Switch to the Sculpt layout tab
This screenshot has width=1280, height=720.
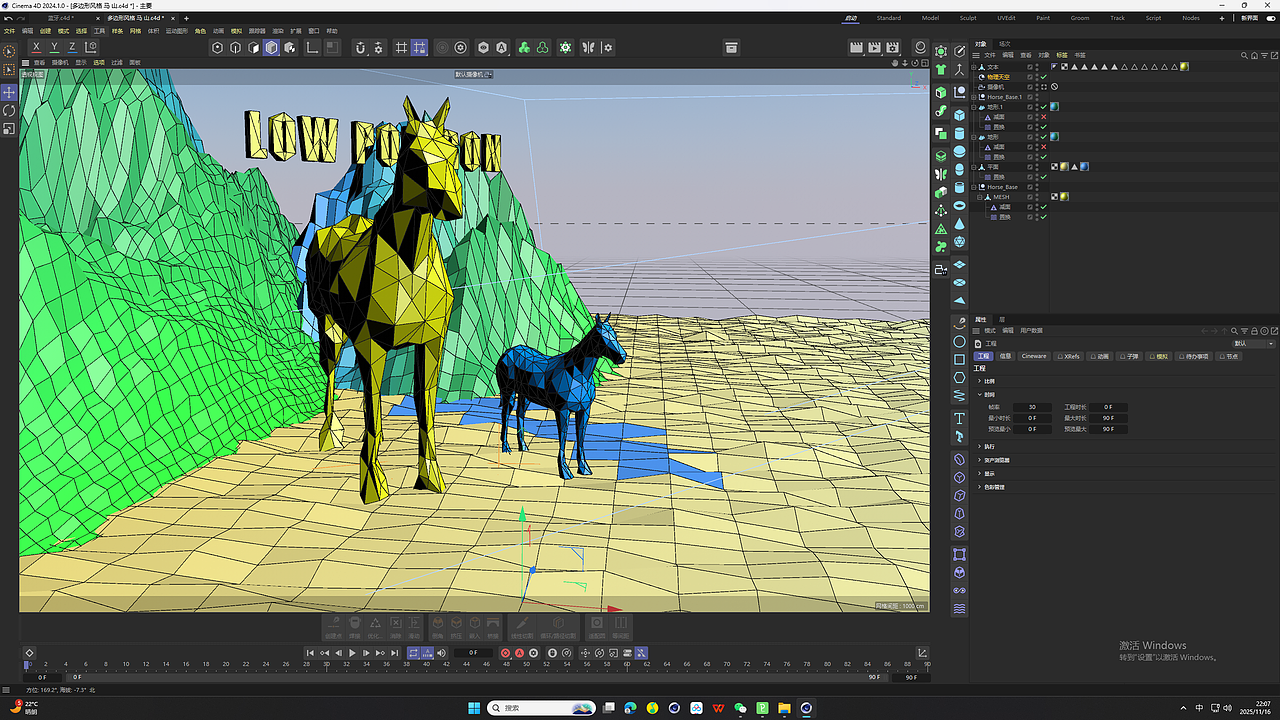968,18
